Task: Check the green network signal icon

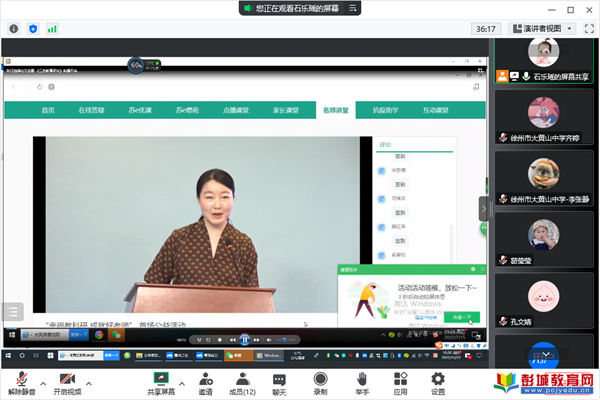Action: (x=52, y=29)
